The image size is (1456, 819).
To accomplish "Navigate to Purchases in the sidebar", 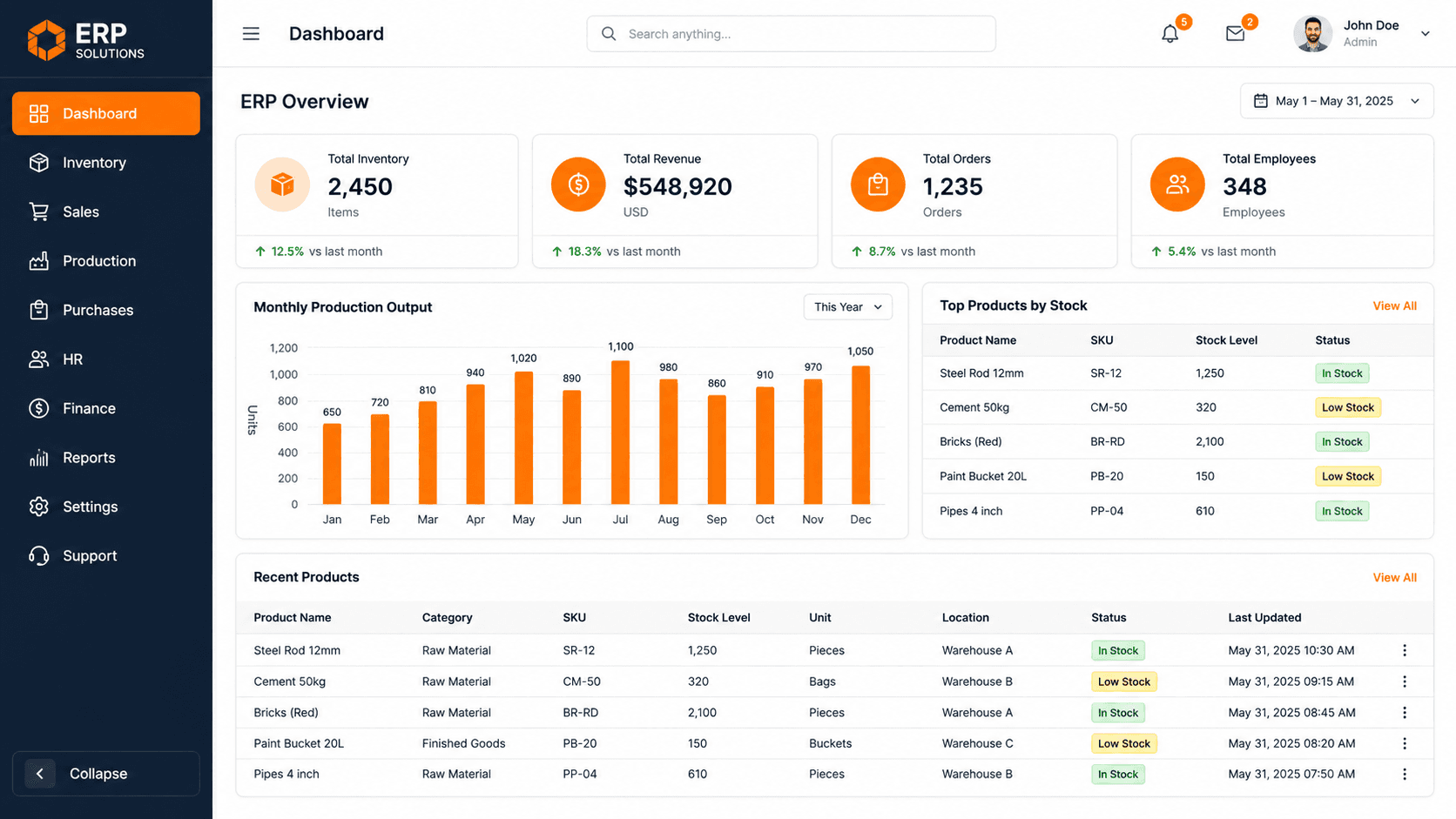I will point(106,310).
